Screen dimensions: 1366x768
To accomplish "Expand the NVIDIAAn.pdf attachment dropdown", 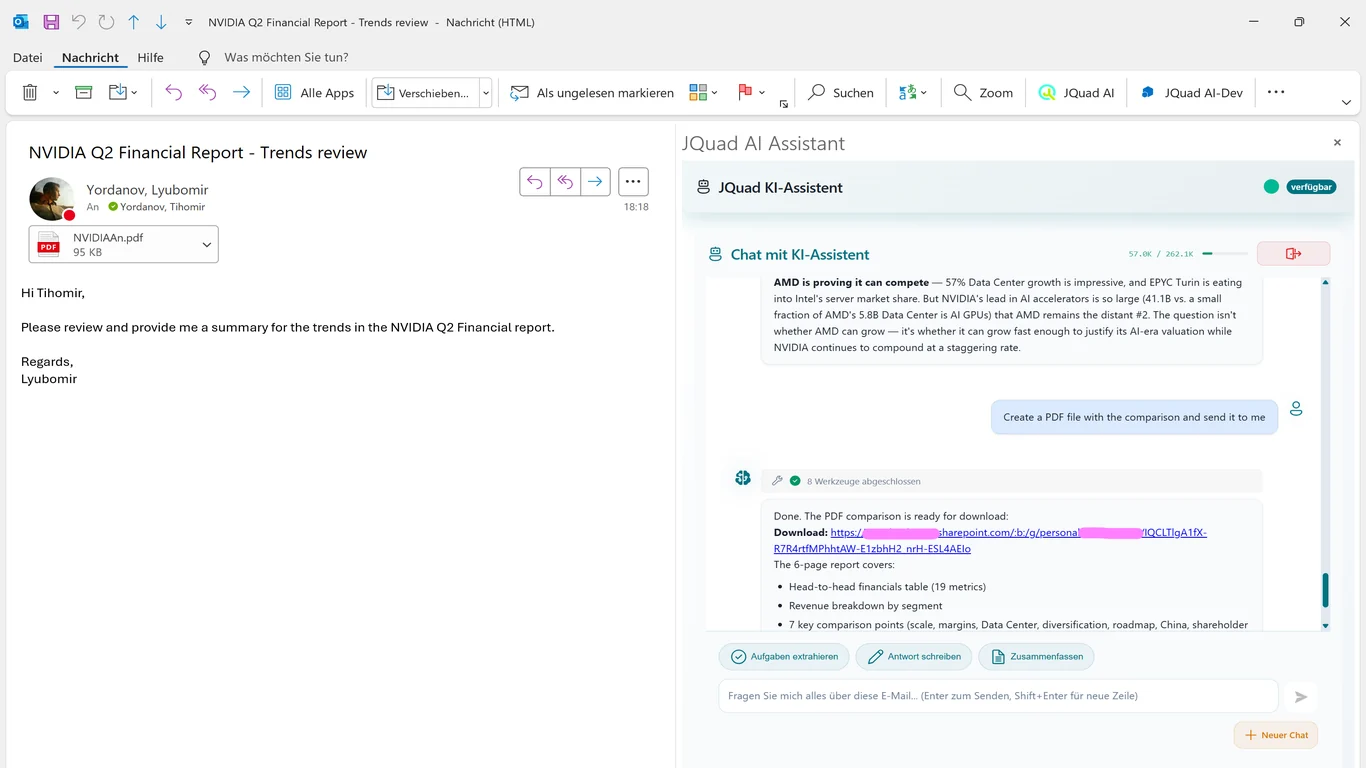I will [x=207, y=245].
